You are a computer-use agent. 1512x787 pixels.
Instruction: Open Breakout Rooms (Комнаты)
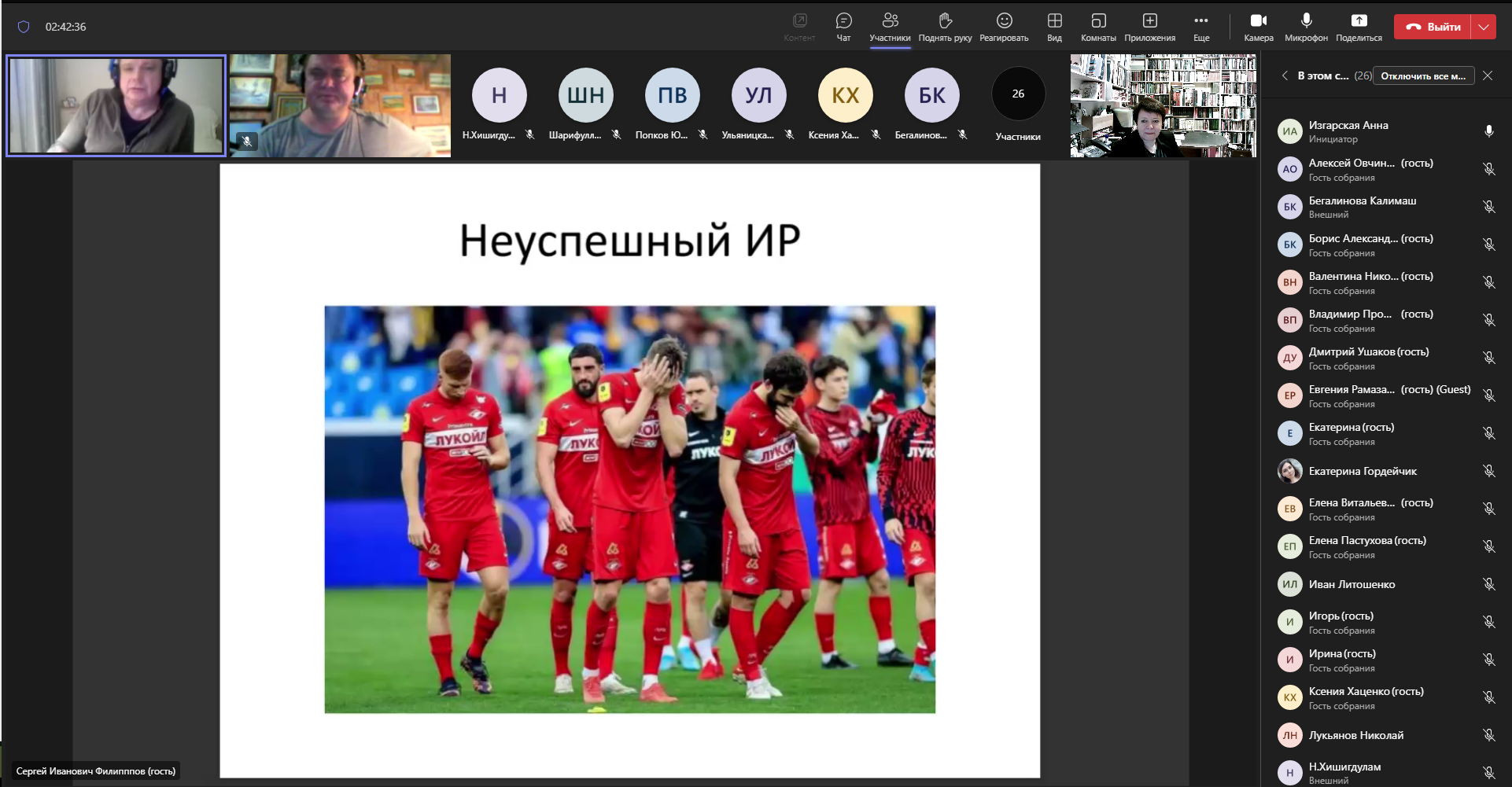[x=1098, y=26]
